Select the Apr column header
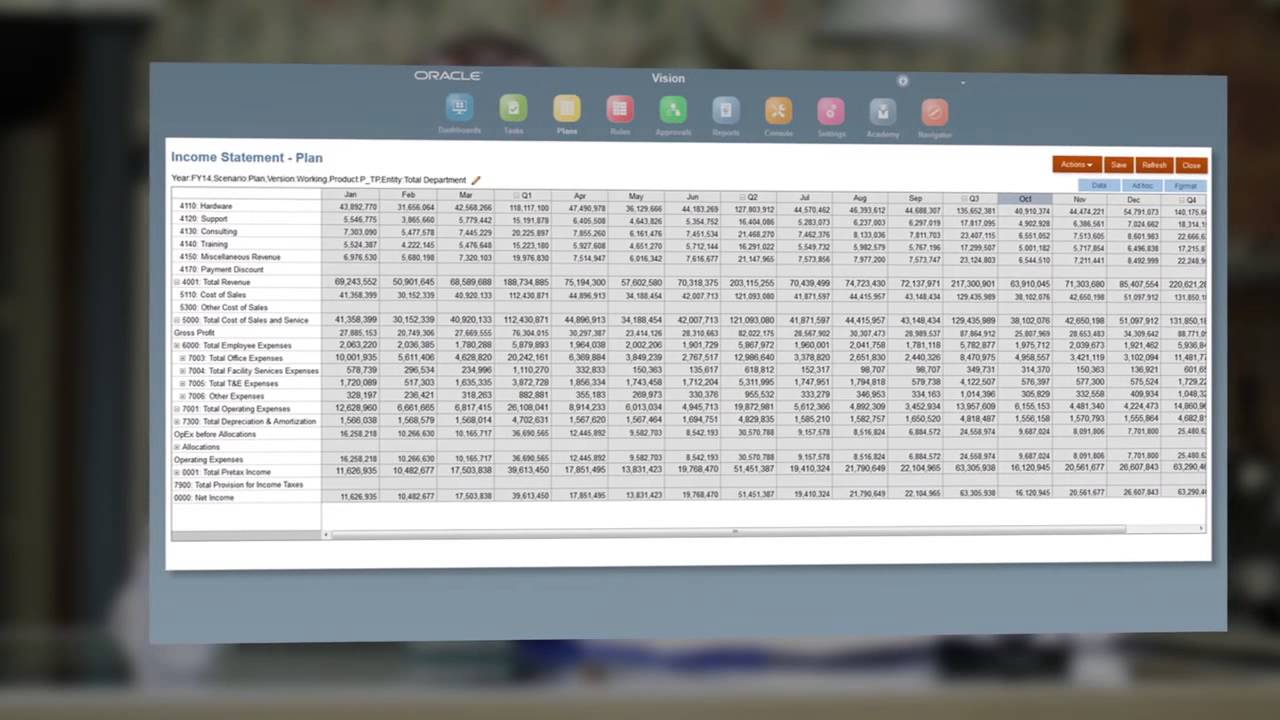Viewport: 1280px width, 720px height. pyautogui.click(x=579, y=197)
